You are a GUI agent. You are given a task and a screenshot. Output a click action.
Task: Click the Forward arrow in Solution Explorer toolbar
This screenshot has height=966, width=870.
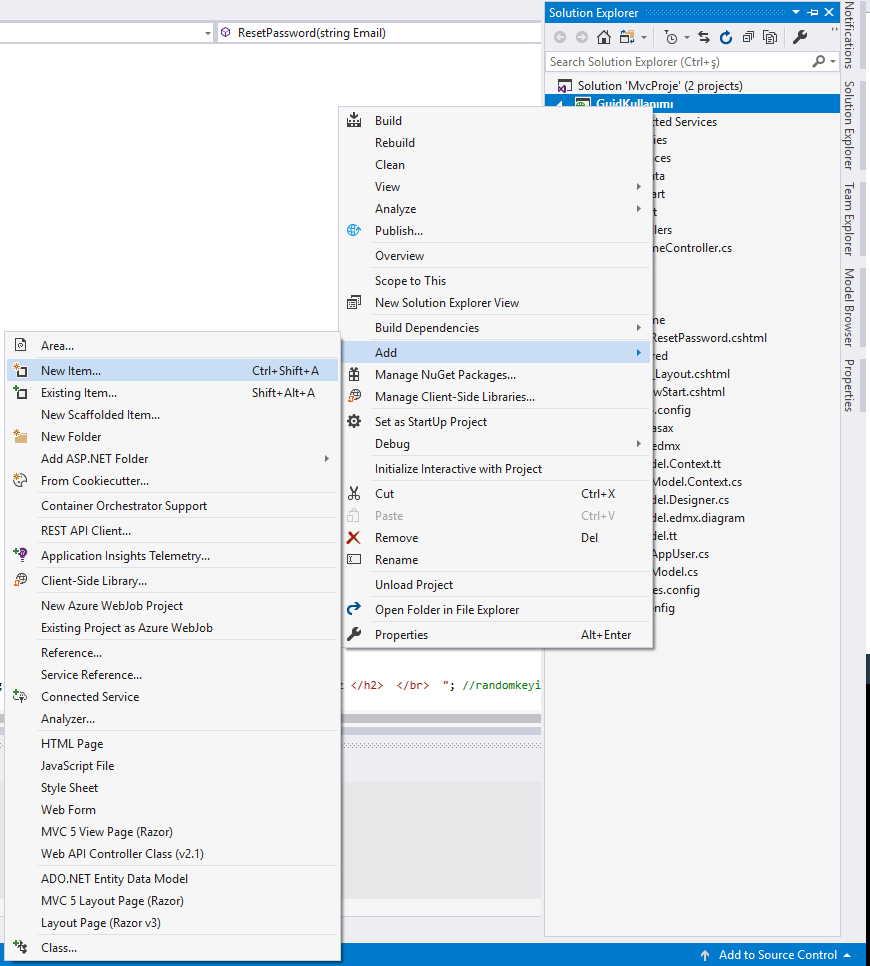tap(582, 38)
